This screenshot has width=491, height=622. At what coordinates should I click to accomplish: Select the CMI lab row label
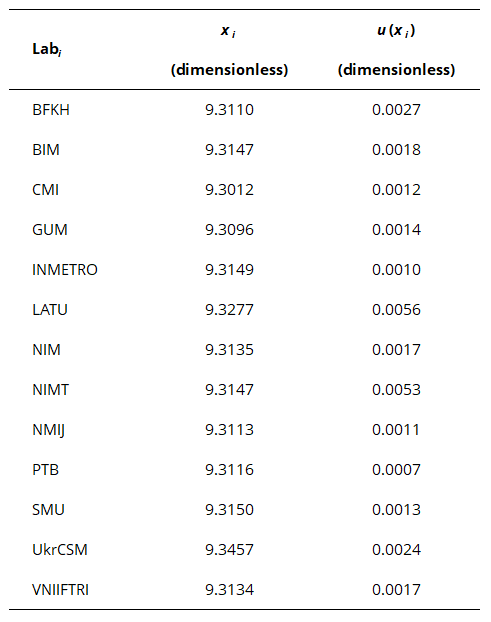46,190
